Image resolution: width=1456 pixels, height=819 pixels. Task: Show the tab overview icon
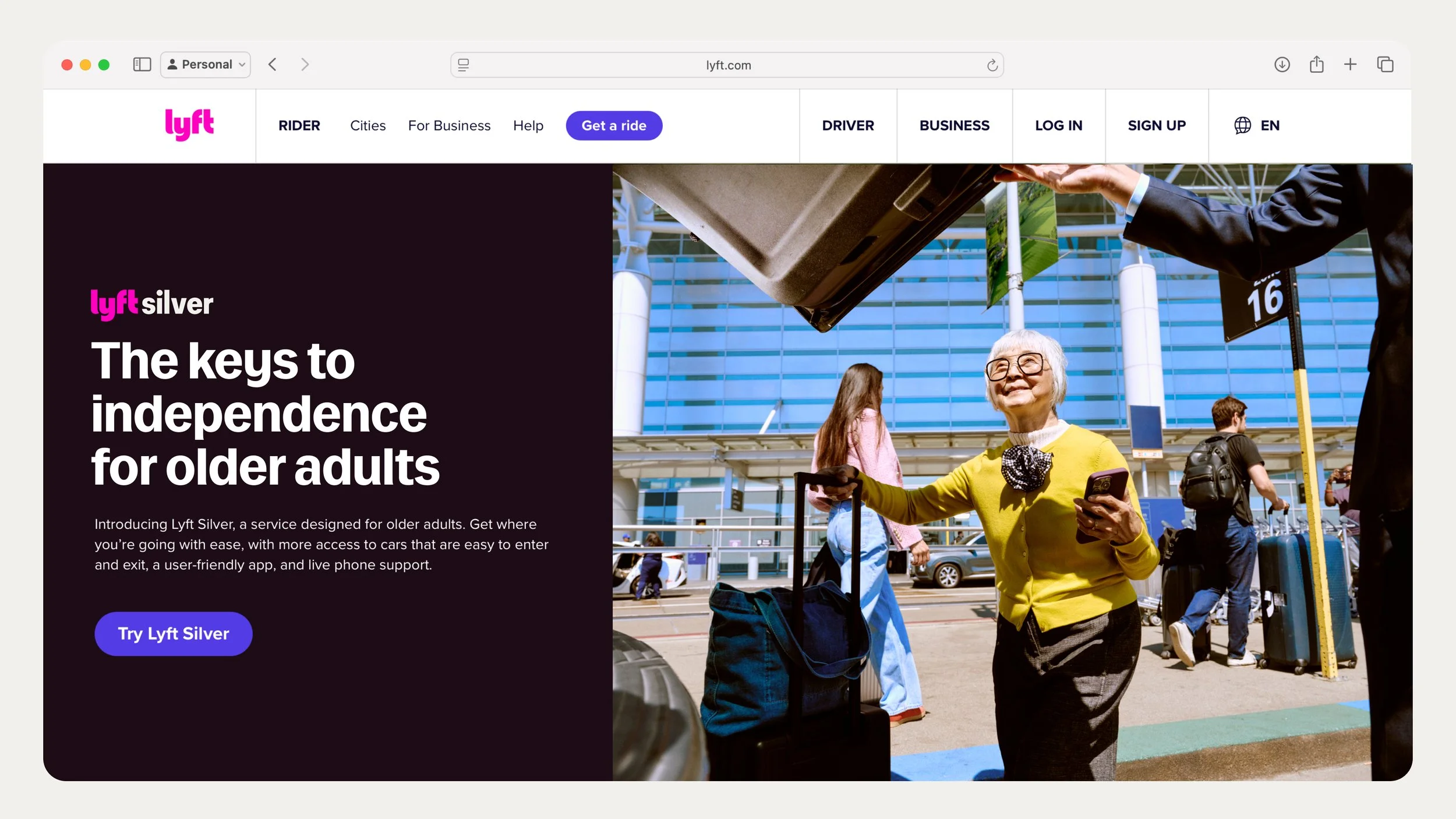click(1385, 65)
